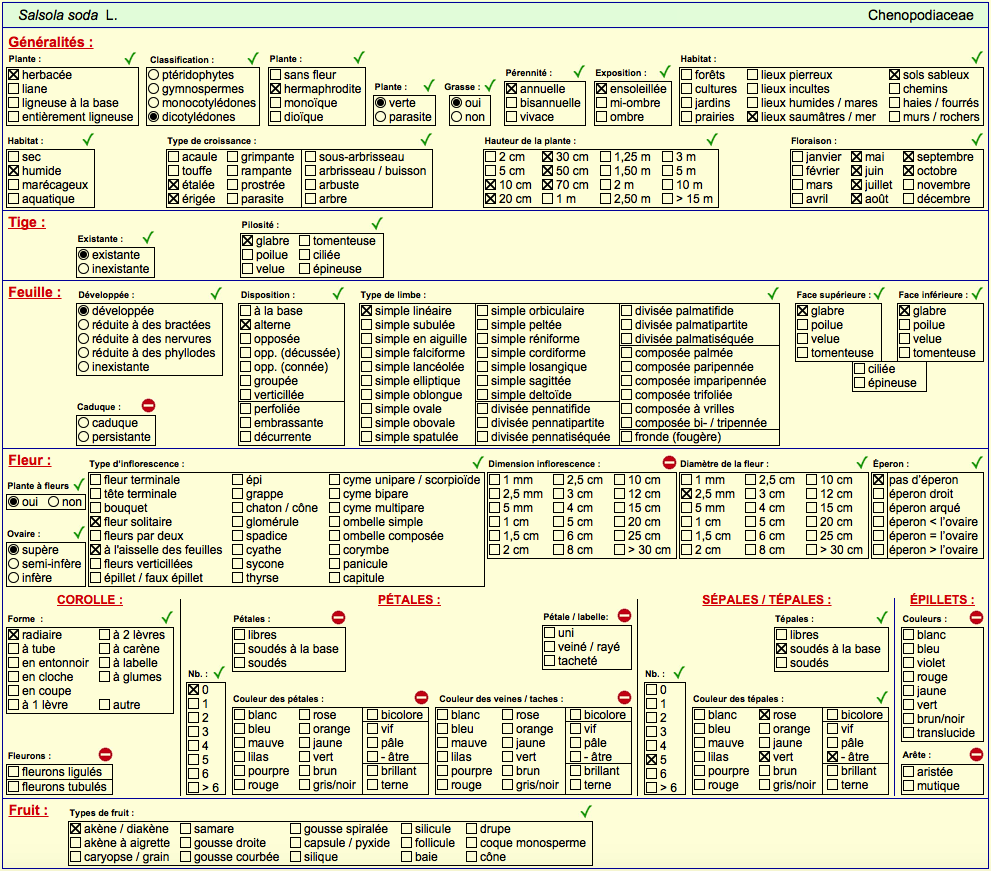Click the green checkmark next to Floraison
The height and width of the screenshot is (871, 991).
[x=977, y=139]
